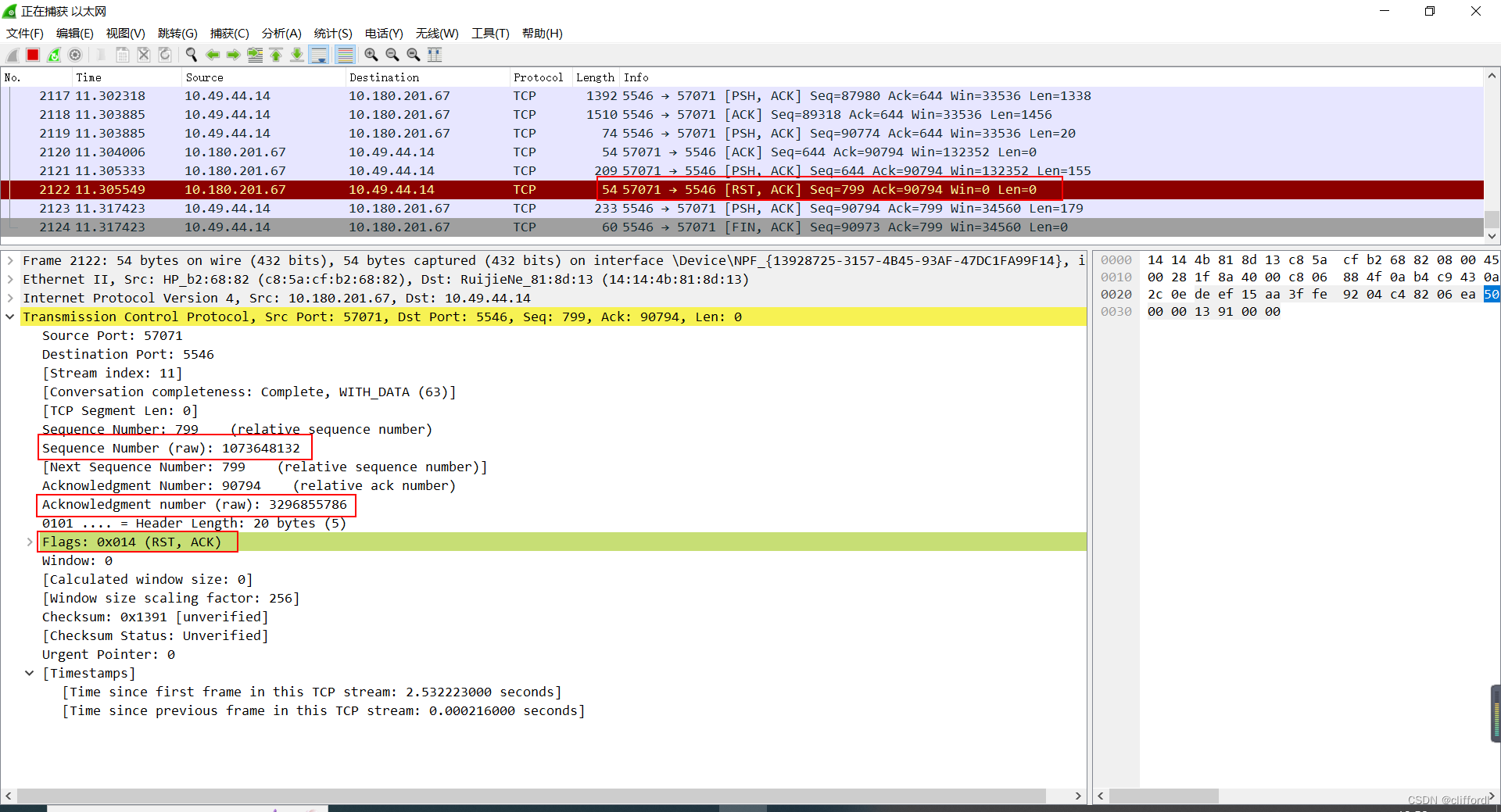Stop the running capture with red square

(x=33, y=55)
